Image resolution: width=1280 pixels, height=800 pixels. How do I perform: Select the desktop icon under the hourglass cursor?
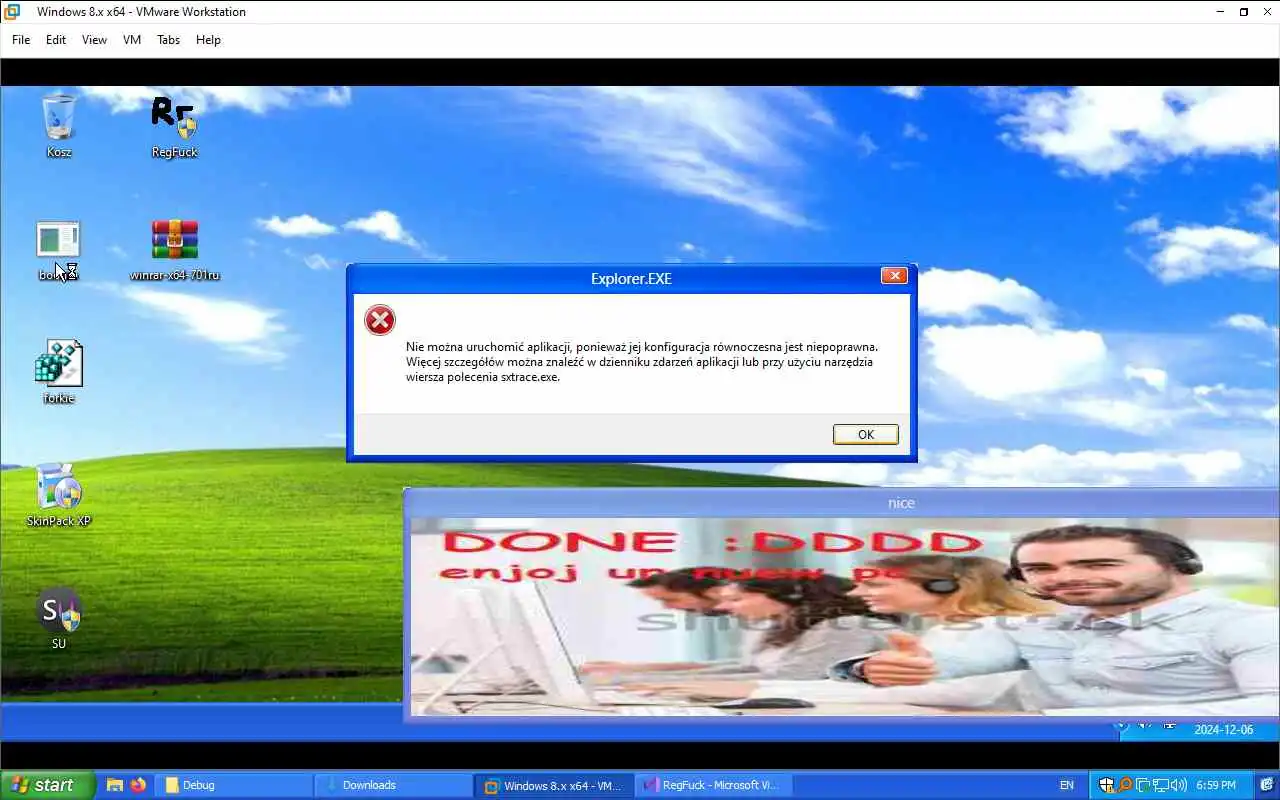tap(58, 250)
